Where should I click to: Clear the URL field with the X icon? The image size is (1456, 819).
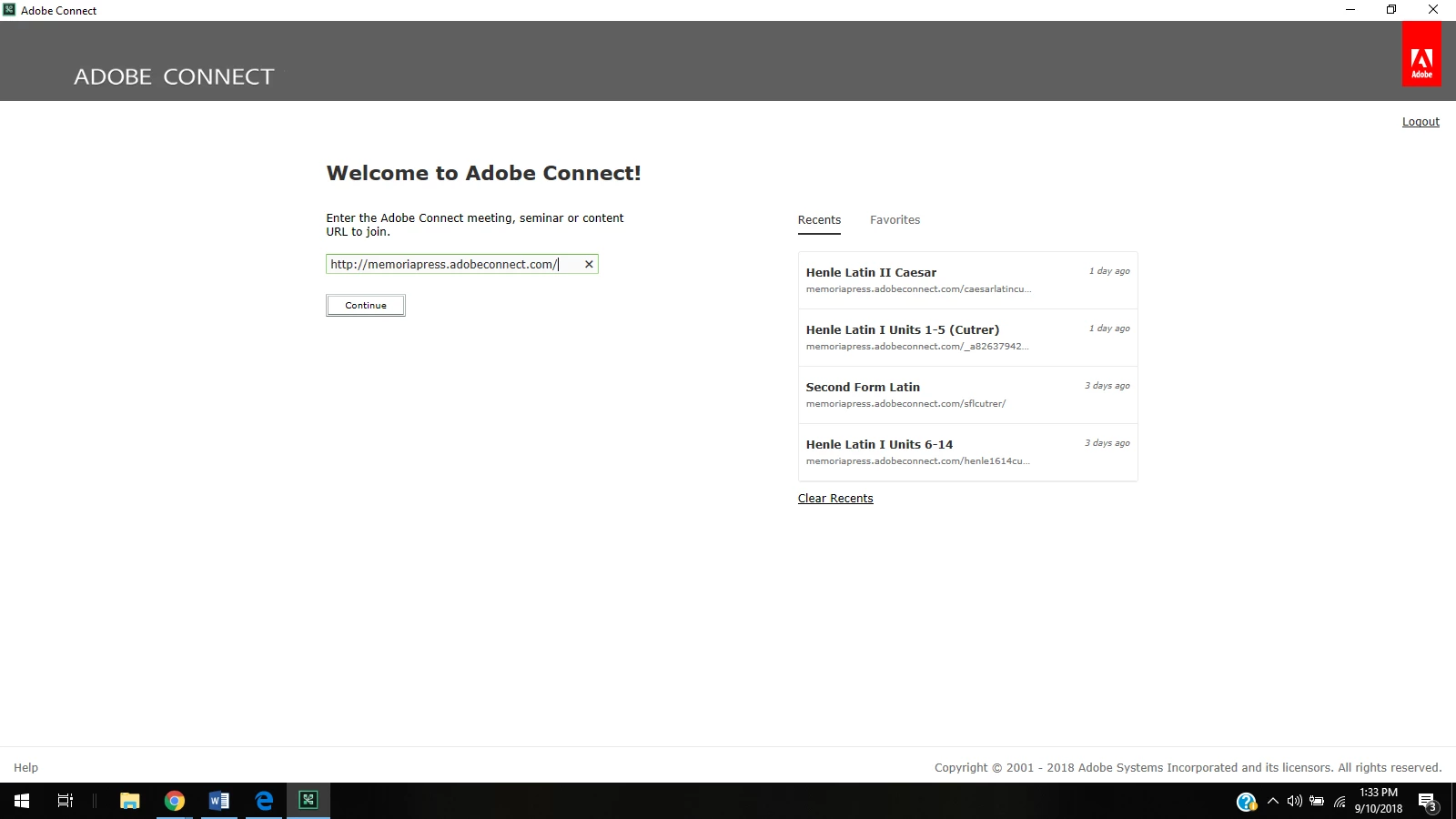click(x=589, y=264)
